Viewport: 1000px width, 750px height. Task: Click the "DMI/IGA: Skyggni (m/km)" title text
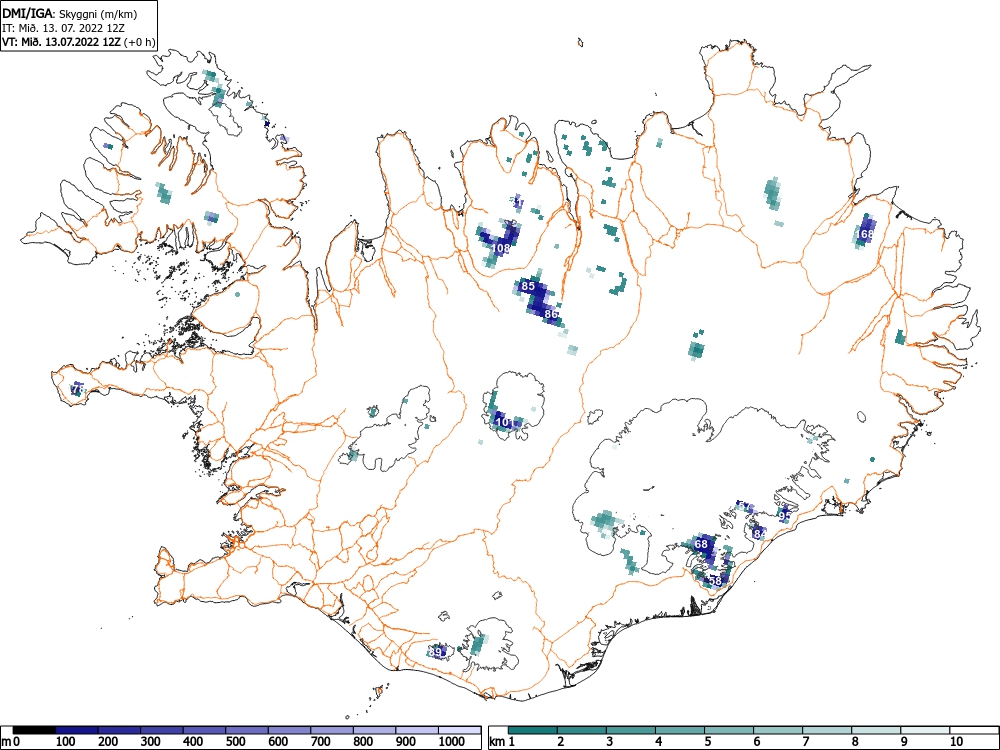pos(70,13)
